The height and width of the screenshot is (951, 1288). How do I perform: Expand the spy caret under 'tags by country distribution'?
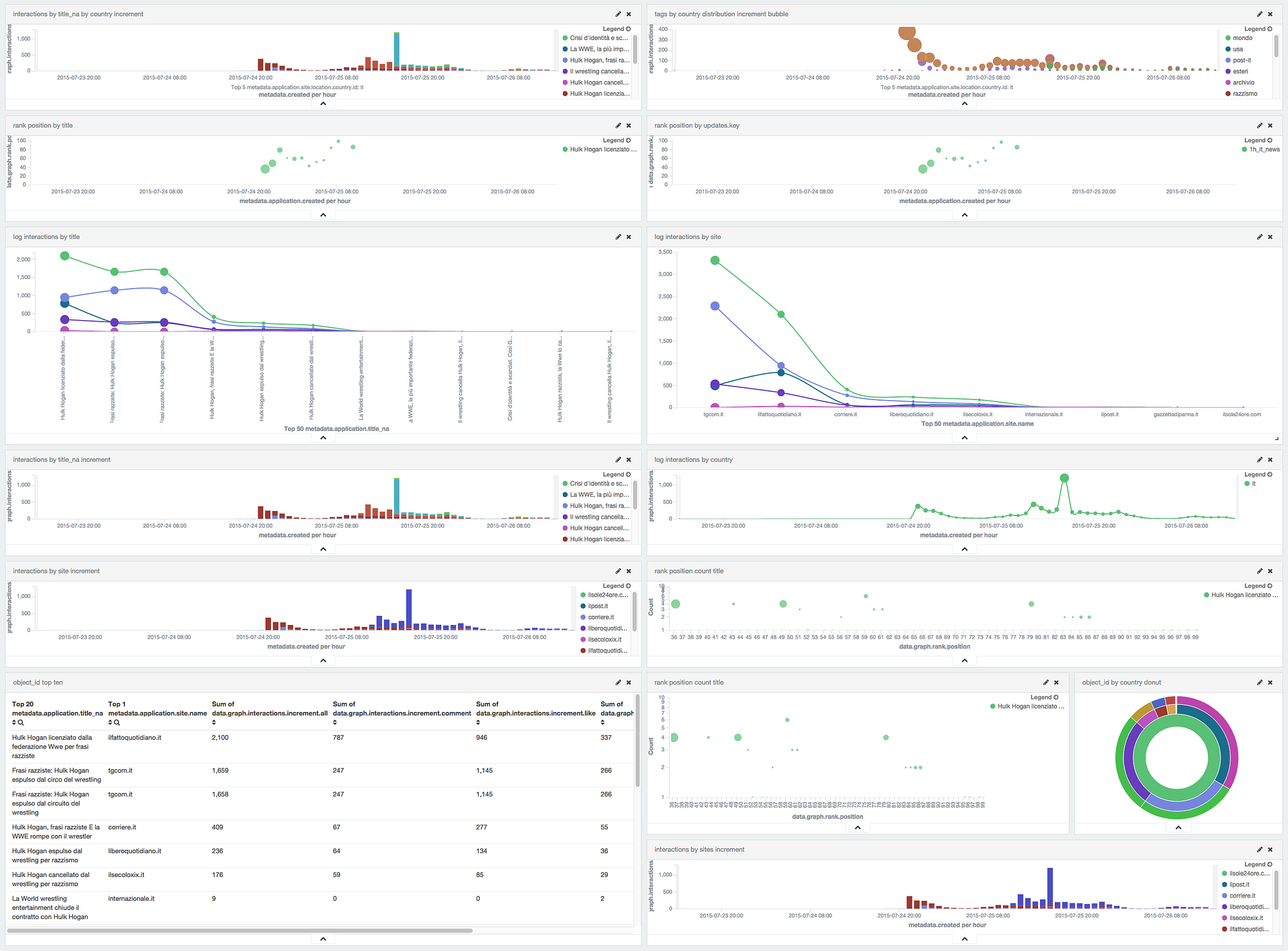click(x=965, y=104)
